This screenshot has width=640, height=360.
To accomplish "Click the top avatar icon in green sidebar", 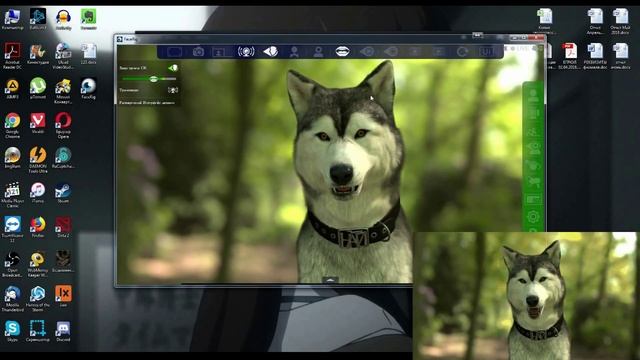I will tap(533, 96).
